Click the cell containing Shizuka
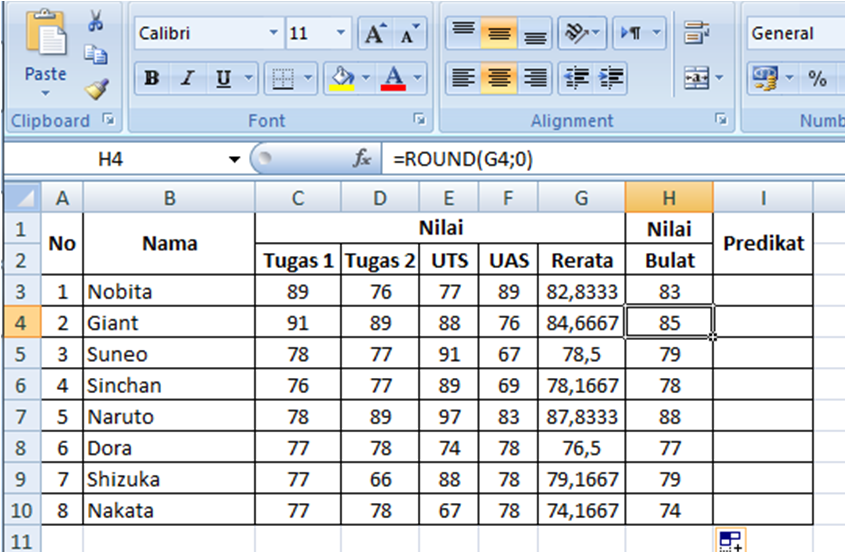 pos(169,479)
